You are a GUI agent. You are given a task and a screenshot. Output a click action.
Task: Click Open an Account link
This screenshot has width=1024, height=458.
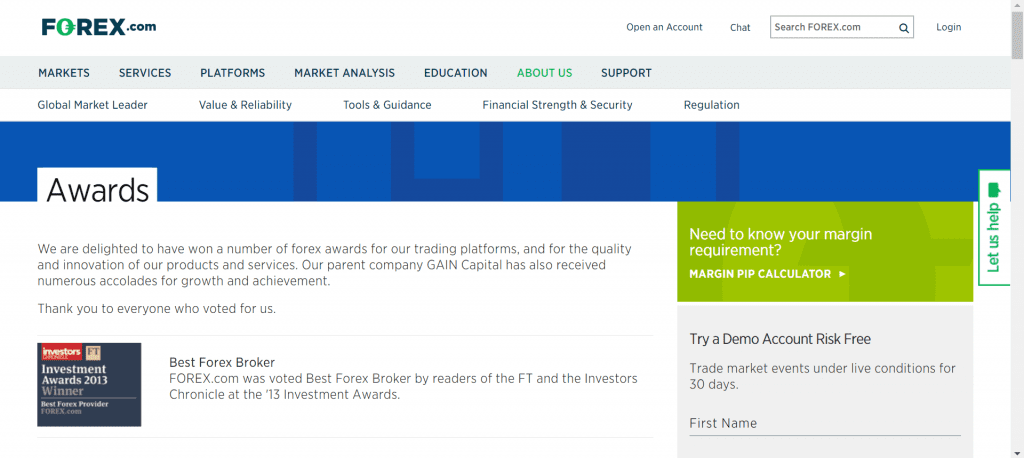664,27
